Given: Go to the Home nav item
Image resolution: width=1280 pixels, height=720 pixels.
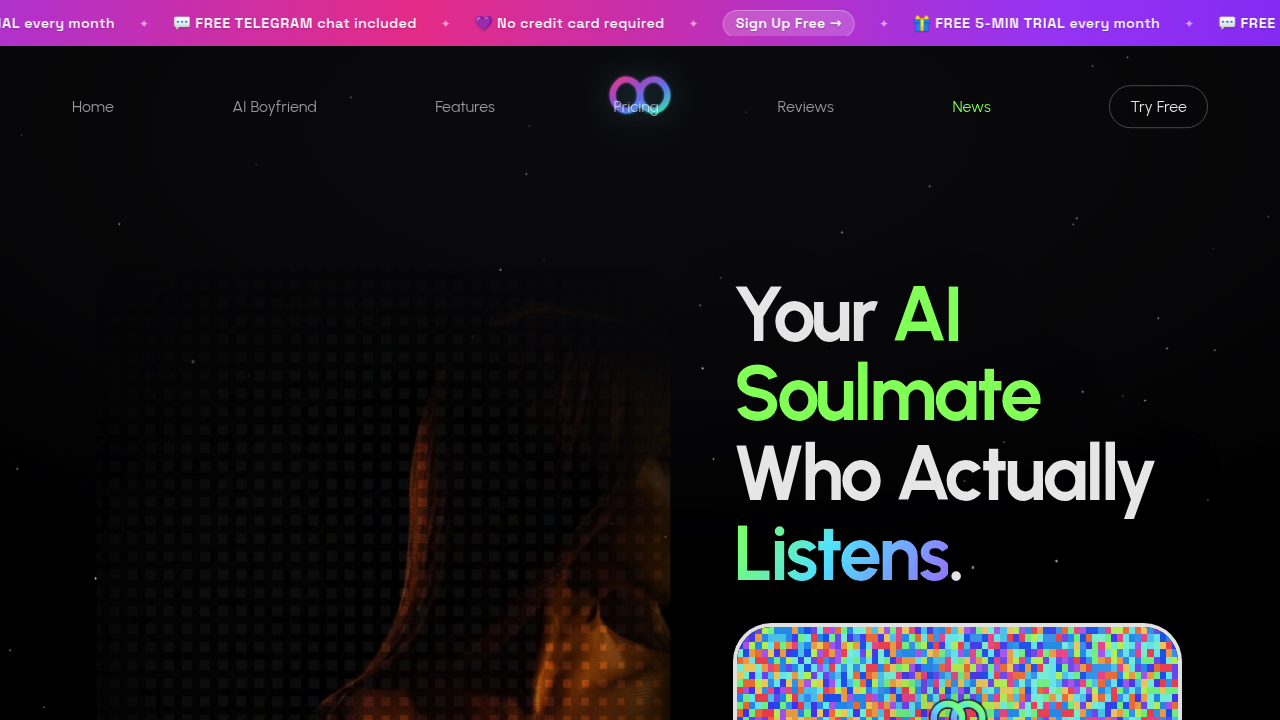Looking at the screenshot, I should coord(93,107).
